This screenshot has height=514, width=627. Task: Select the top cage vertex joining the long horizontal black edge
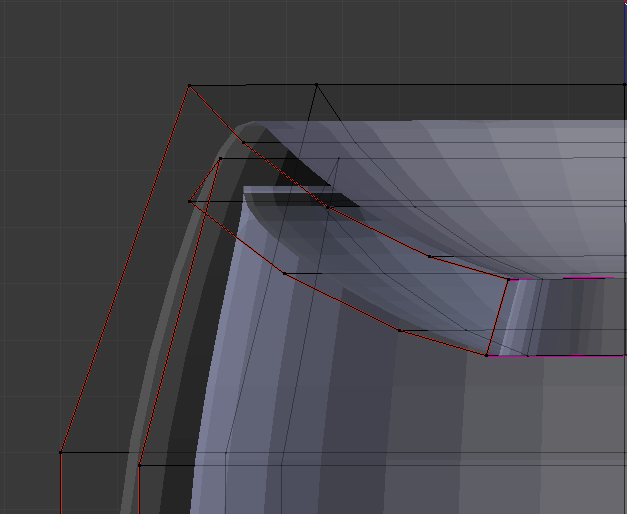point(316,84)
